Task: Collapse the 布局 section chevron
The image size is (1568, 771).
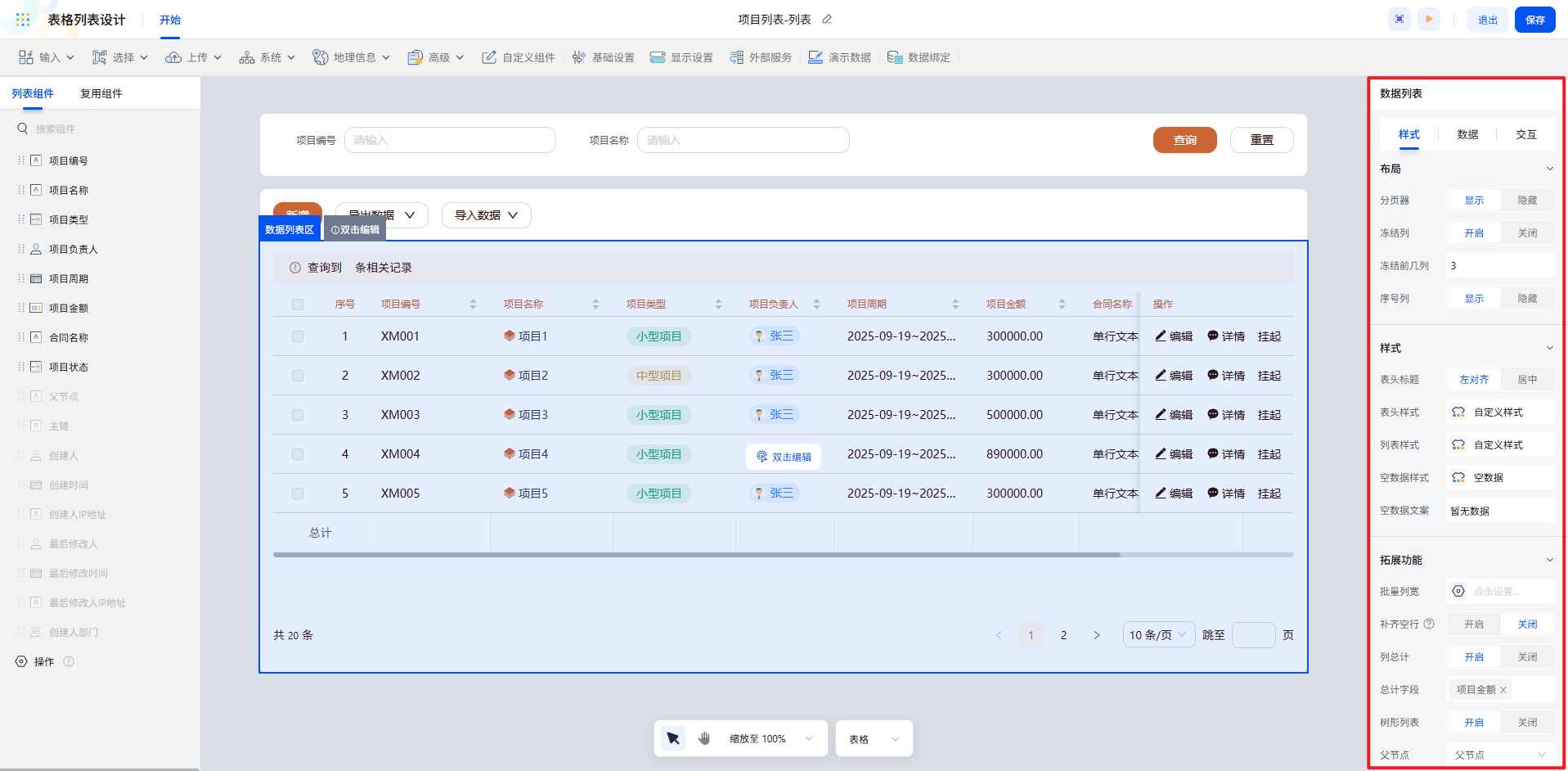Action: coord(1549,169)
